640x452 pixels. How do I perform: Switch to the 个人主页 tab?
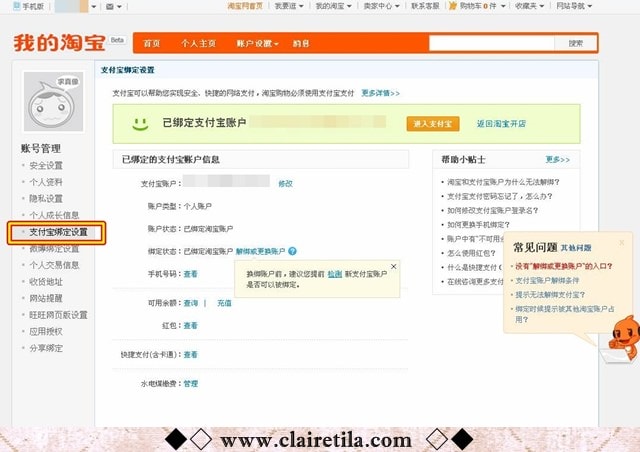199,44
